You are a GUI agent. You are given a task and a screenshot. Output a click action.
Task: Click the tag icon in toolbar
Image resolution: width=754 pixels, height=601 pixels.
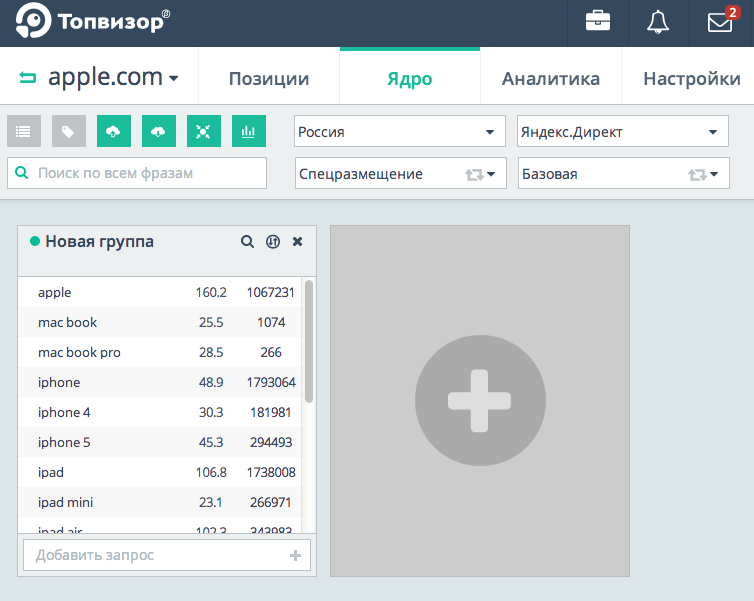(x=69, y=131)
